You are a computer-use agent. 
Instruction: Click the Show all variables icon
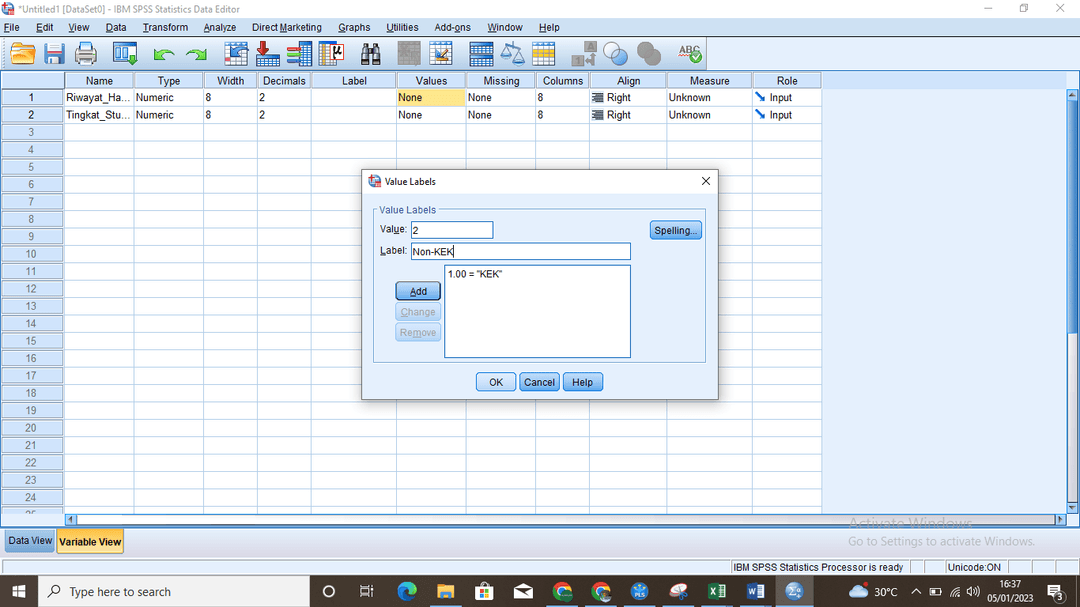[x=648, y=54]
